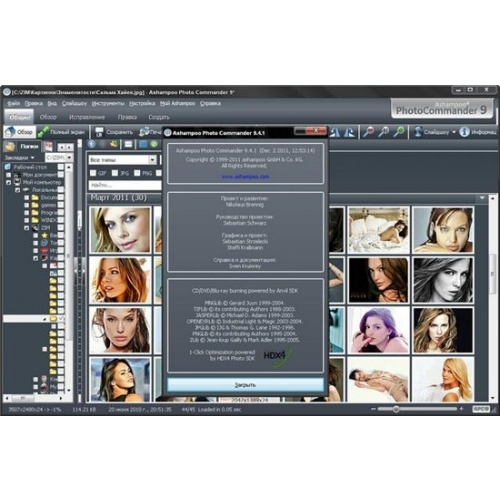
Task: Open the Закладки bookmarks dropdown
Action: [x=19, y=157]
